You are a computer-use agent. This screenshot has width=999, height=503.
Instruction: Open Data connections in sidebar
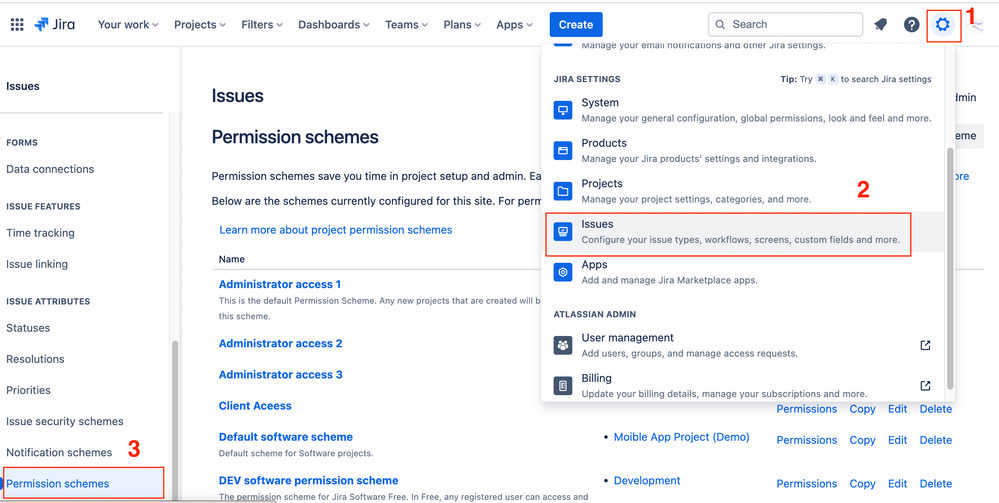click(x=50, y=169)
